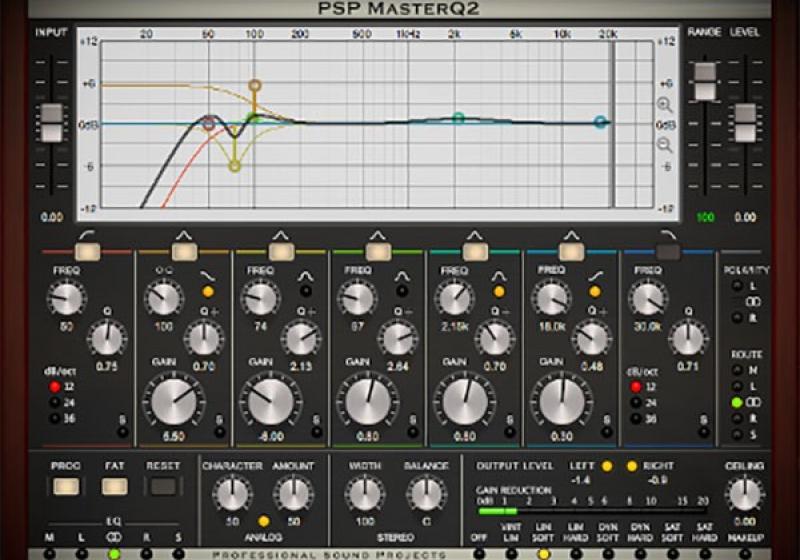Click the high-pass filter shape icon
The width and height of the screenshot is (800, 560).
pos(87,234)
